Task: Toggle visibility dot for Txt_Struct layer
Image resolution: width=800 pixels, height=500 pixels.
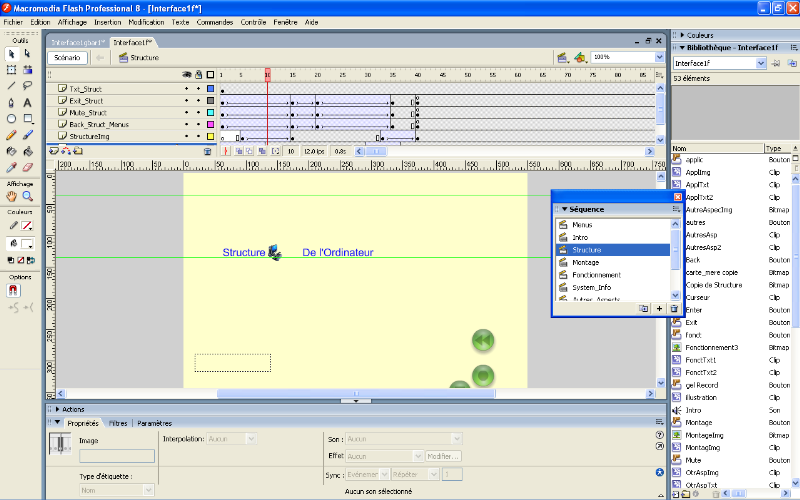Action: click(186, 89)
